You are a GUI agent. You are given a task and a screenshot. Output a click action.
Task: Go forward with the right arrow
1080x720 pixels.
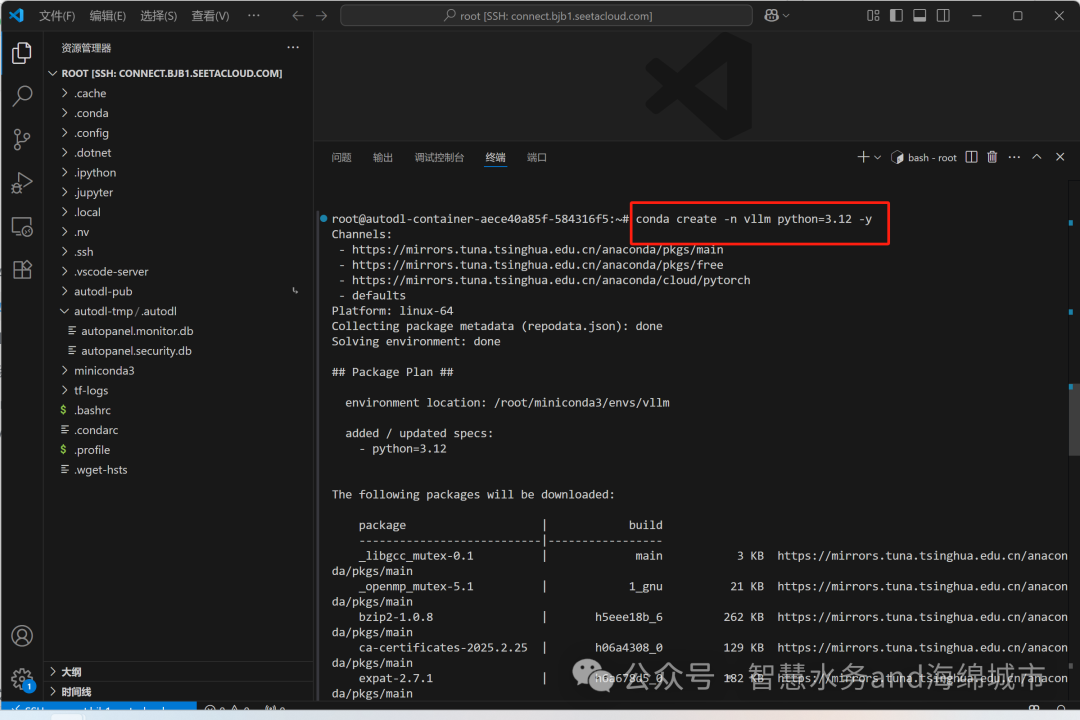point(322,15)
